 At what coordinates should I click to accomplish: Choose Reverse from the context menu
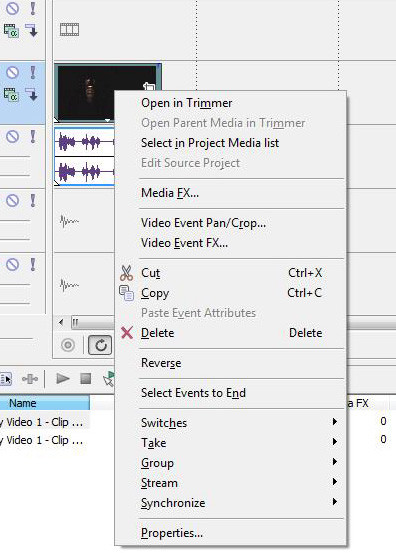coord(231,363)
